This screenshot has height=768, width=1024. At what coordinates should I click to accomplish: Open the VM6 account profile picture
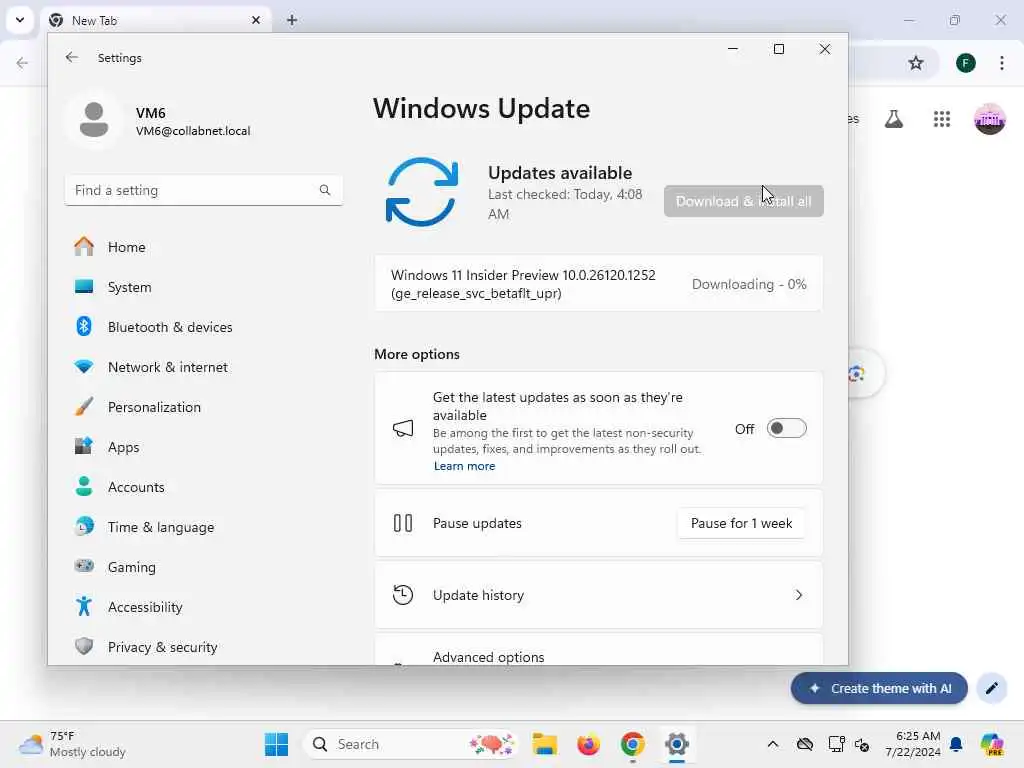(94, 120)
